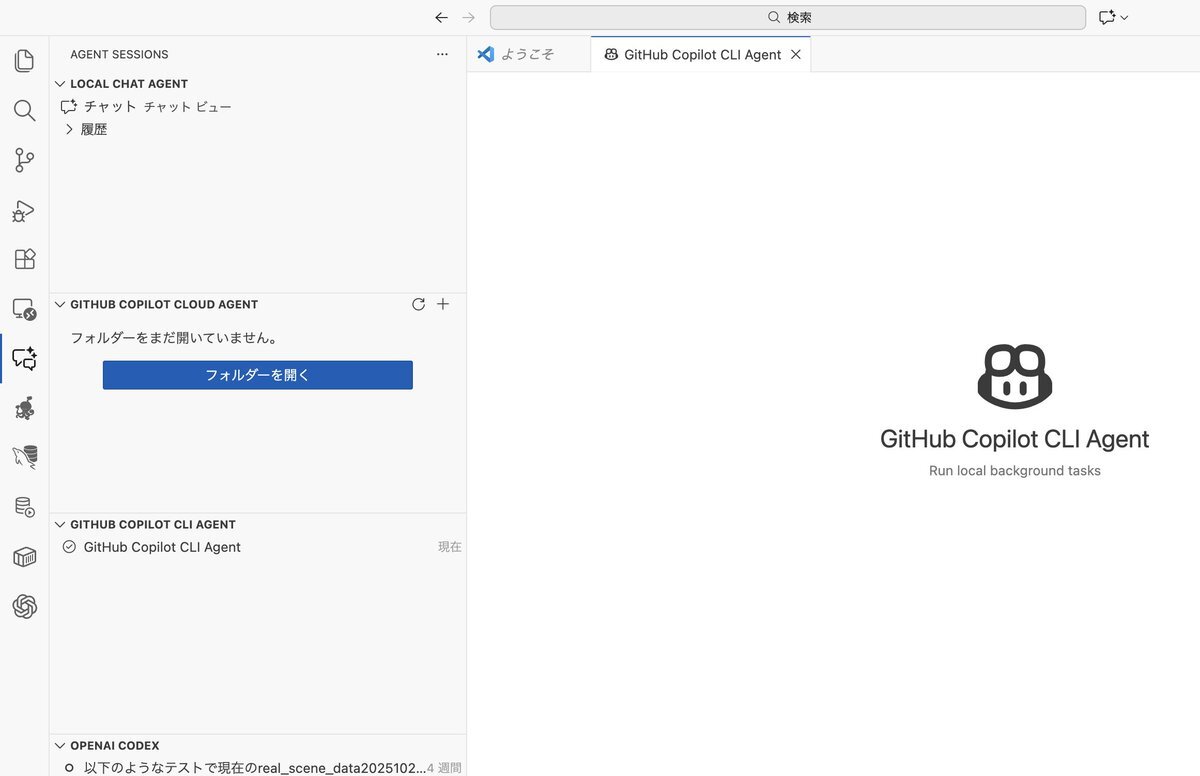This screenshot has height=776, width=1200.
Task: Open the Source Control view
Action: tap(25, 160)
